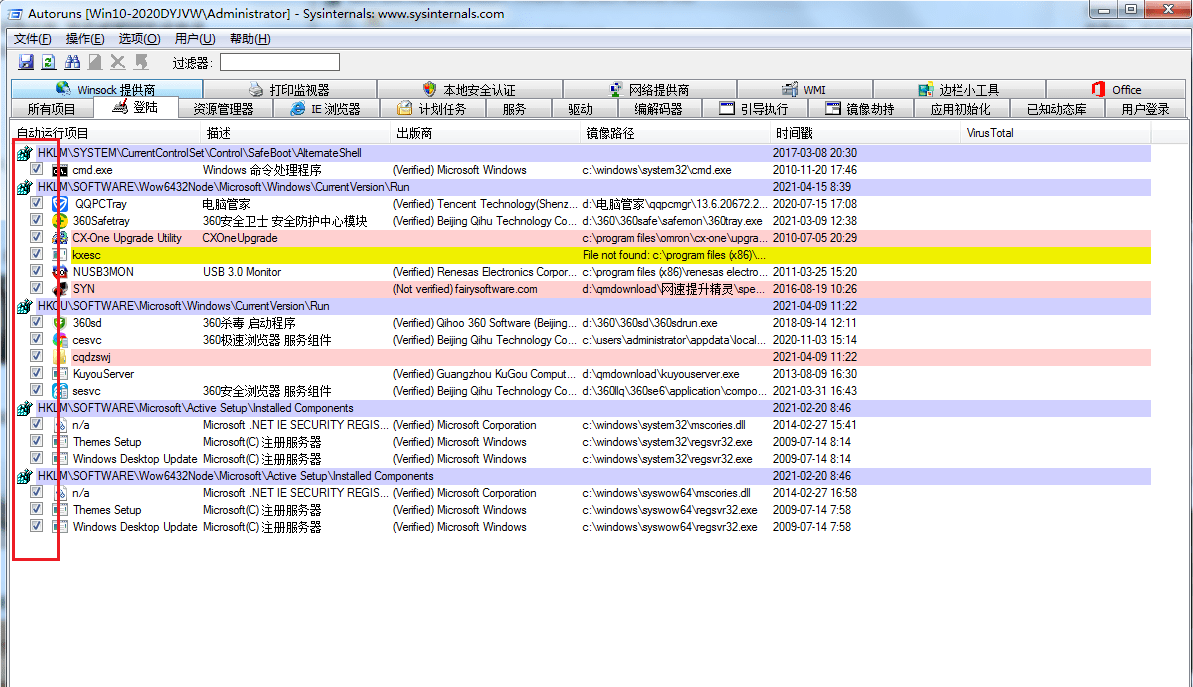Image resolution: width=1193 pixels, height=687 pixels.
Task: Switch to the 计划任务 tab
Action: point(431,109)
